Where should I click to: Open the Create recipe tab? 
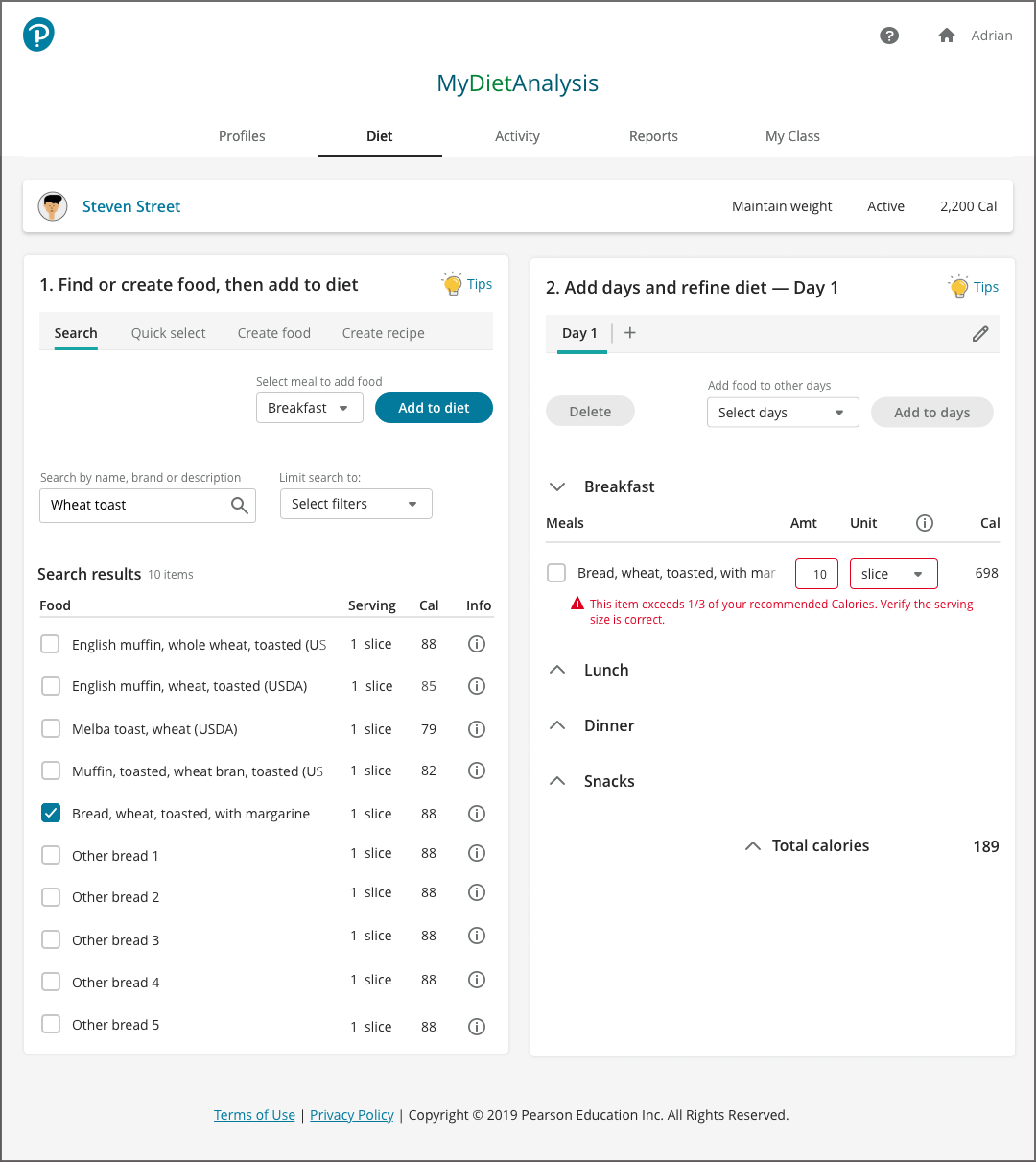pos(383,333)
